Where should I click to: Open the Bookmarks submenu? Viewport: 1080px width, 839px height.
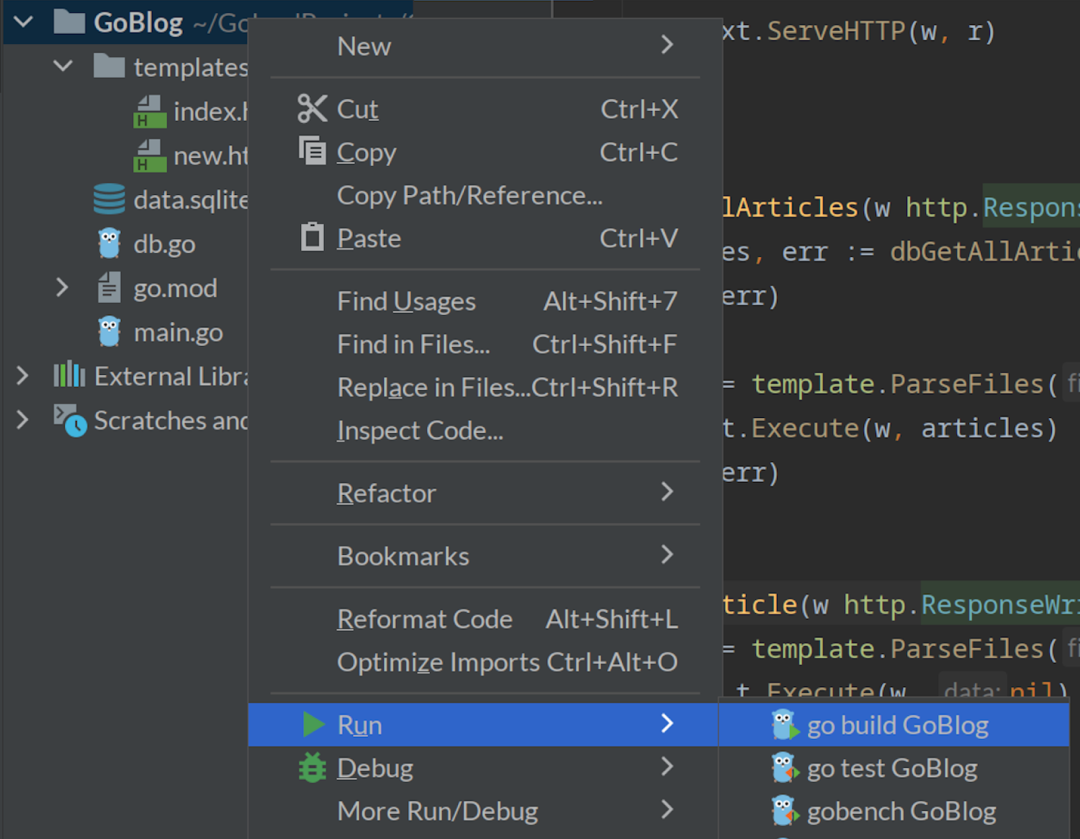485,555
